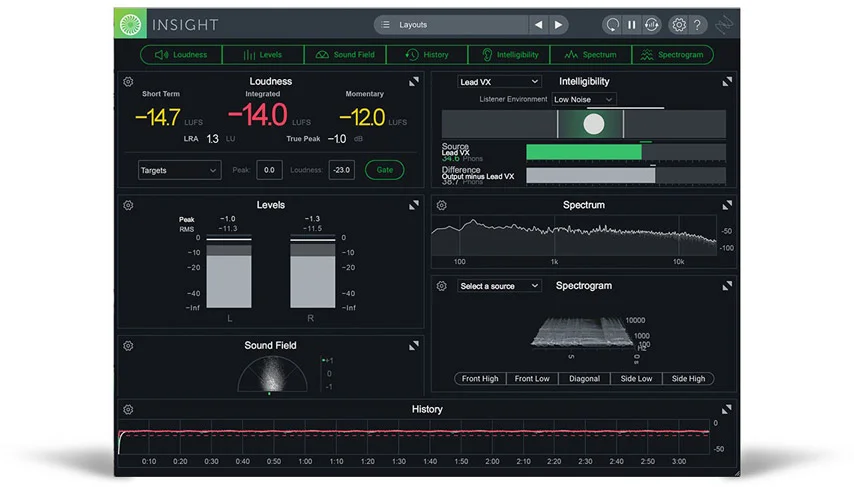
Task: Expand the Levels panel to full view
Action: pos(414,205)
